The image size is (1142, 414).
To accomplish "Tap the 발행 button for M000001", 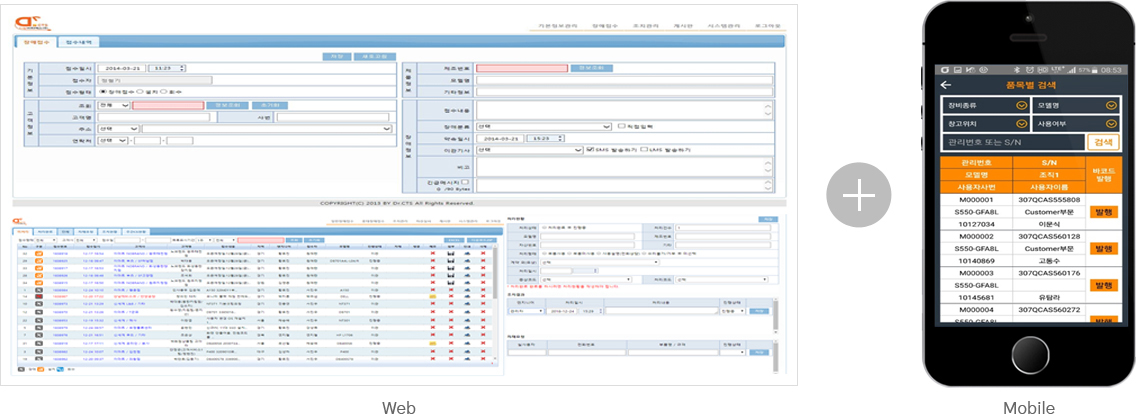I will (x=1104, y=213).
